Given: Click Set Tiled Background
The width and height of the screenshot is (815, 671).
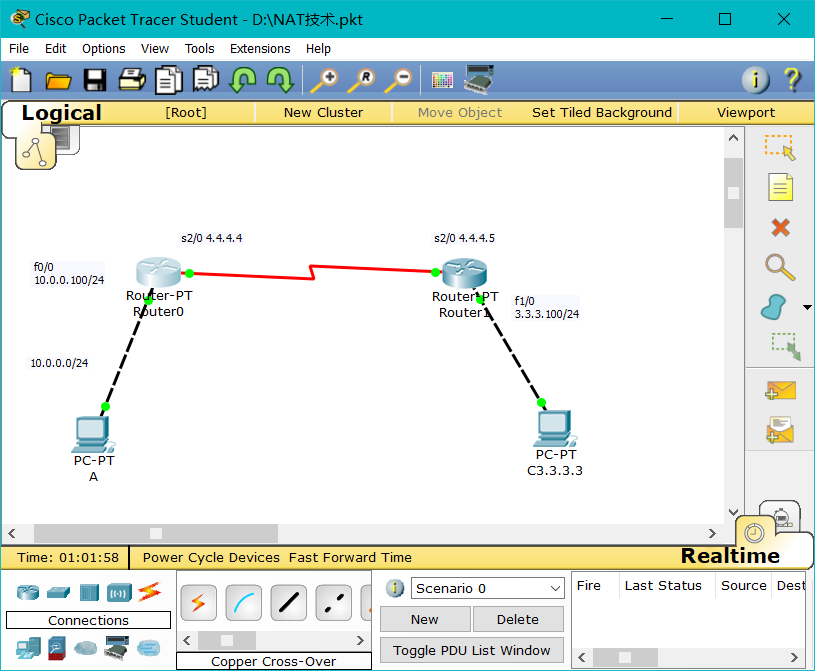Looking at the screenshot, I should [602, 113].
